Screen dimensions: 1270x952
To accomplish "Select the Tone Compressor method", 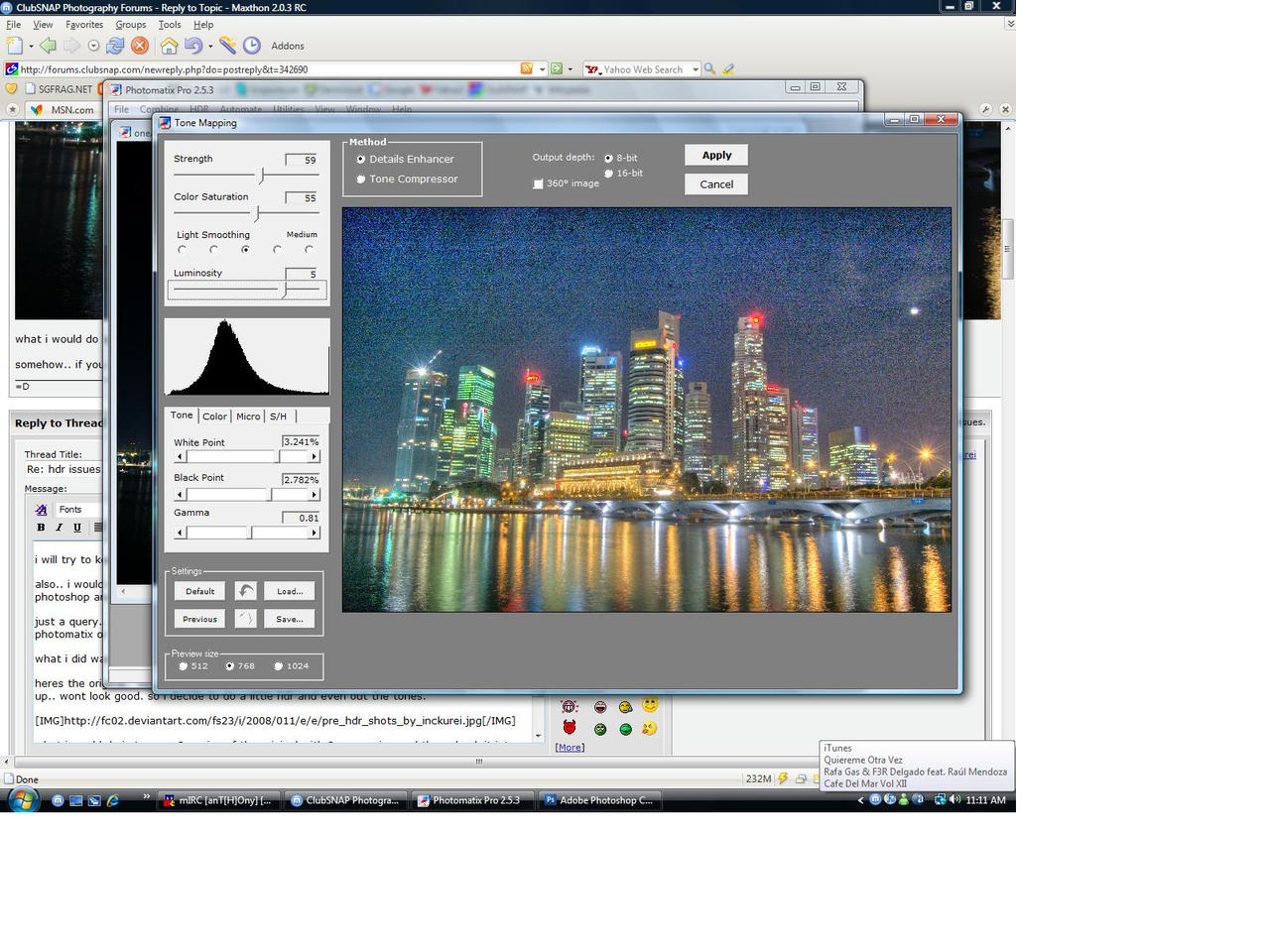I will [x=361, y=179].
